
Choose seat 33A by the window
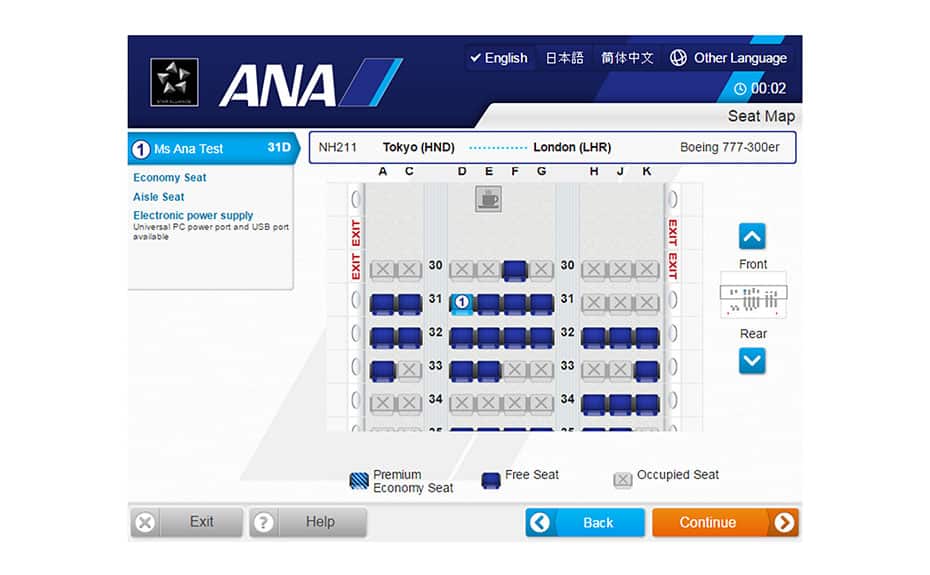pyautogui.click(x=382, y=371)
